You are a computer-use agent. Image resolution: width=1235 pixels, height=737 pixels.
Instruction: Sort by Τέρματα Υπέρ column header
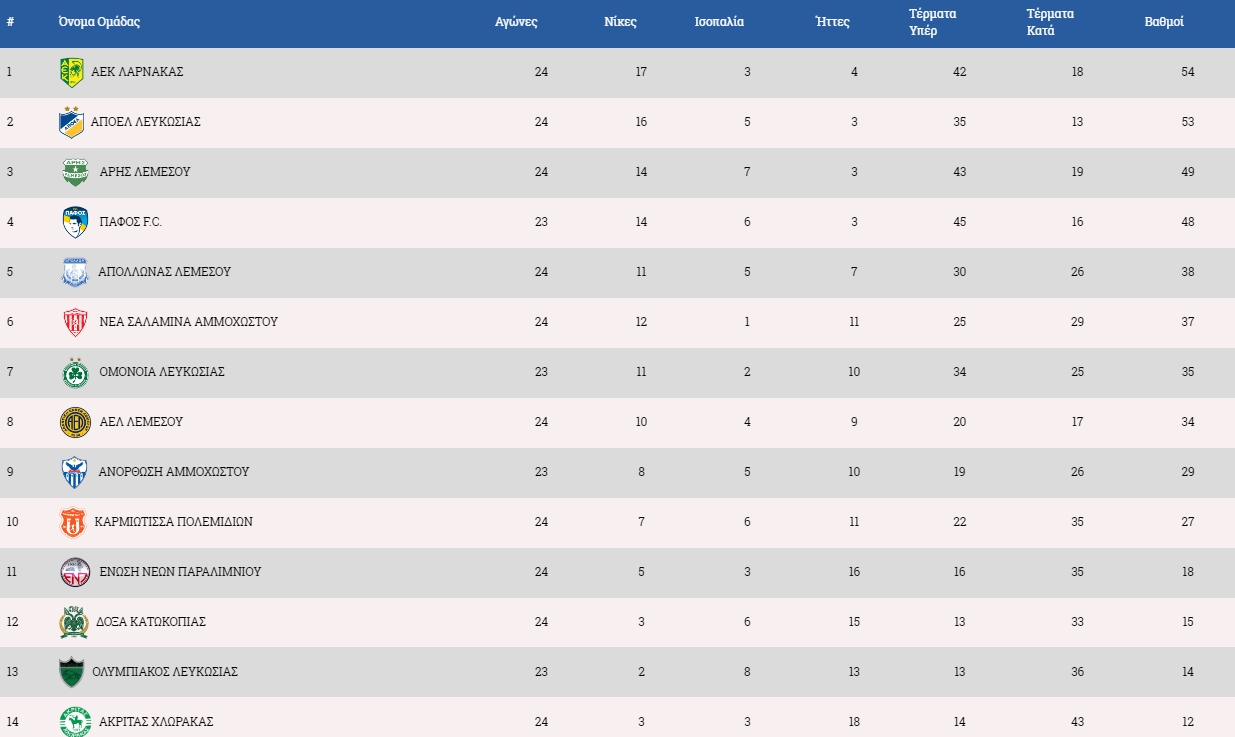[932, 22]
